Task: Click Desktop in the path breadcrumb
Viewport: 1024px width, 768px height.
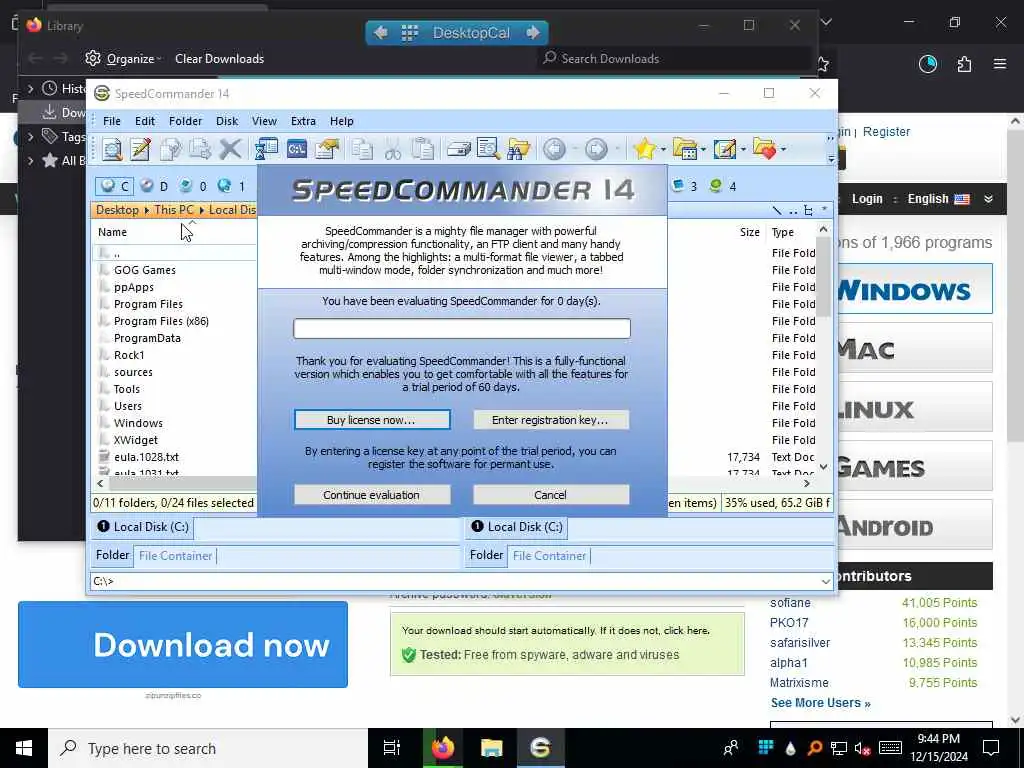Action: click(x=117, y=210)
